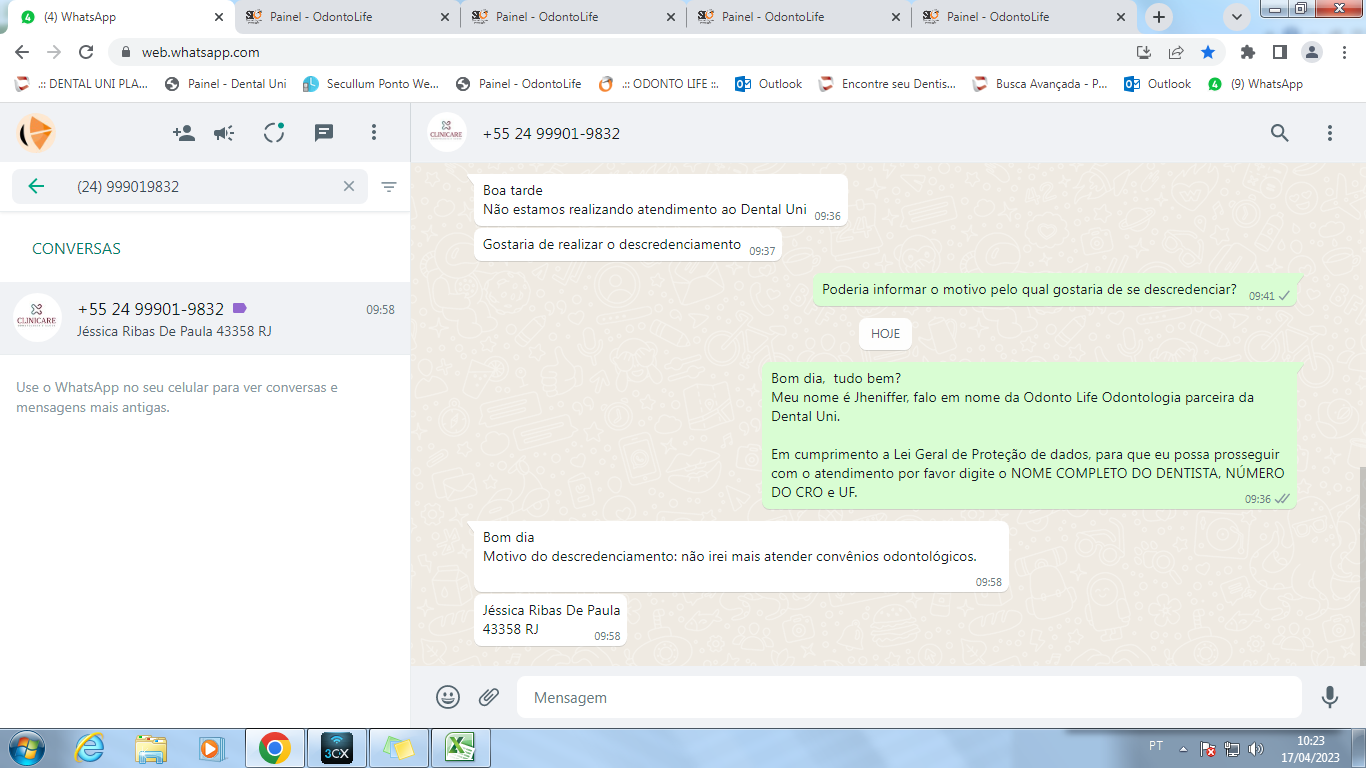Record a voice message with microphone
Image resolution: width=1366 pixels, height=768 pixels.
tap(1330, 697)
